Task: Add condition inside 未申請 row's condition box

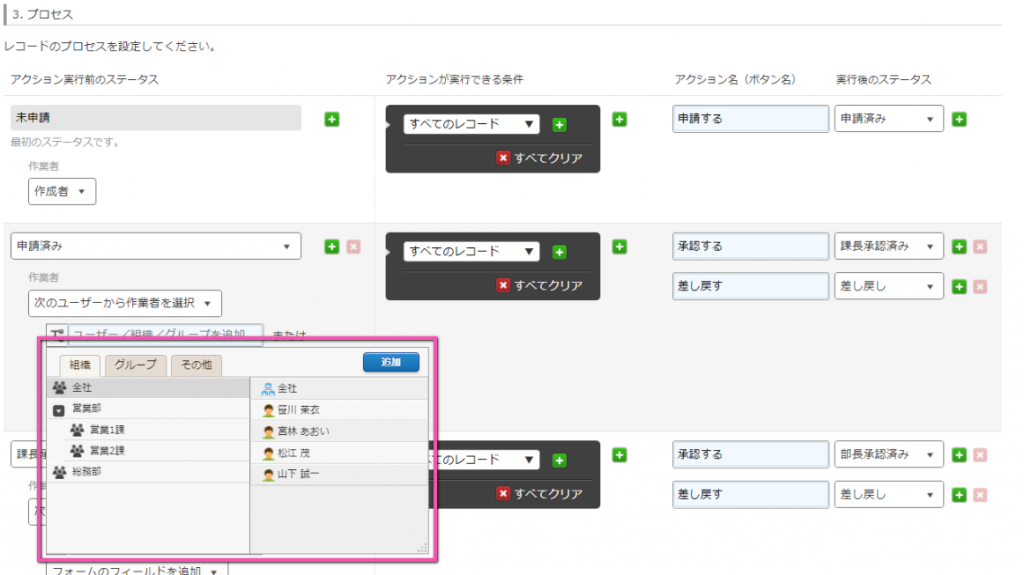Action: (560, 125)
